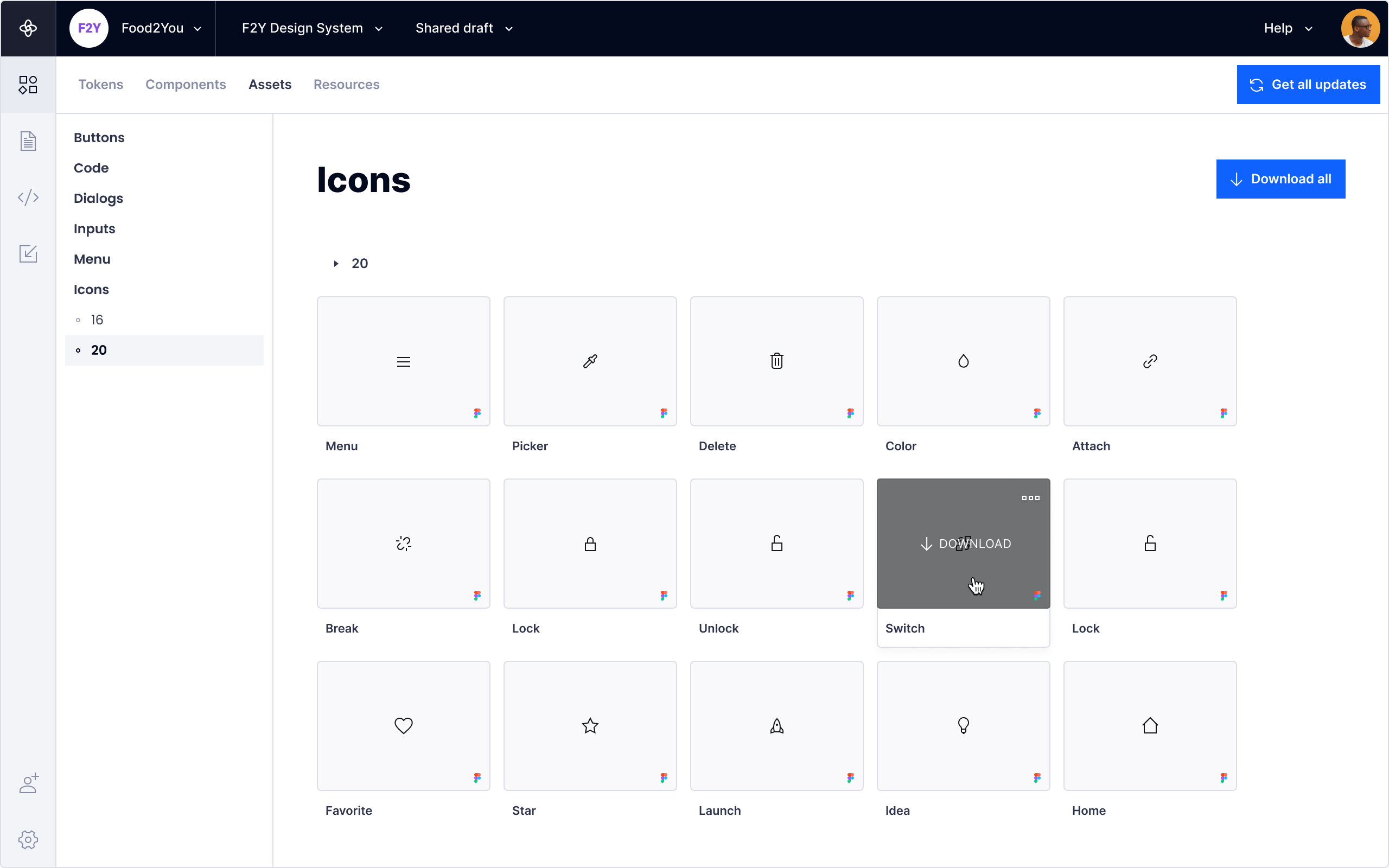Open the Shared draft dropdown

click(x=508, y=28)
